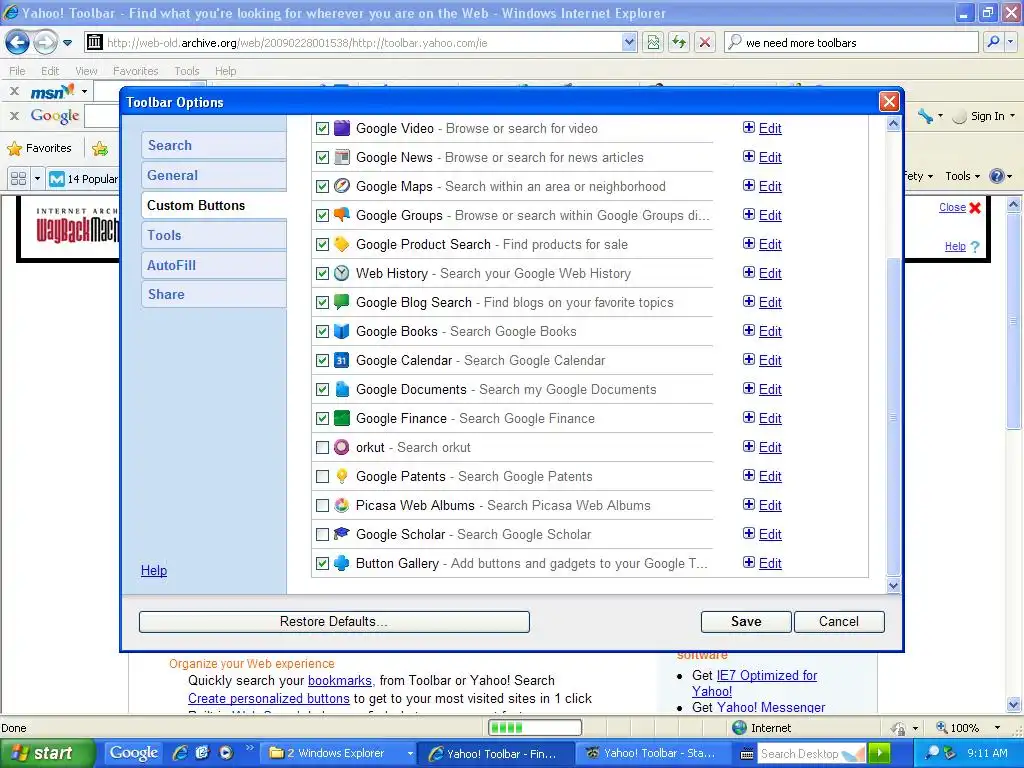Open the Favorites menu in menu bar

pyautogui.click(x=135, y=71)
